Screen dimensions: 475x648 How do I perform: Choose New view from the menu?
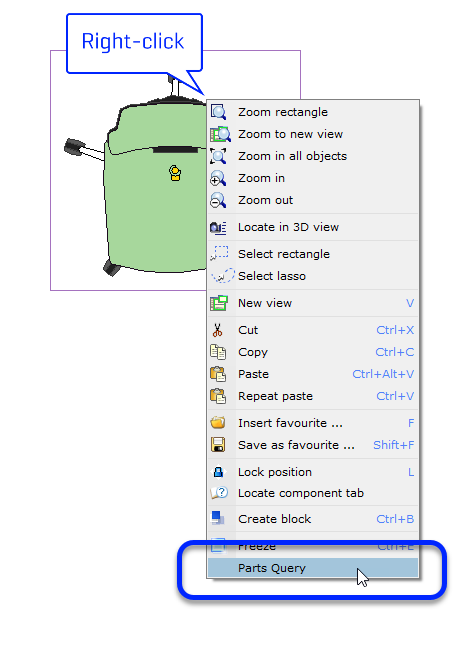pyautogui.click(x=313, y=303)
